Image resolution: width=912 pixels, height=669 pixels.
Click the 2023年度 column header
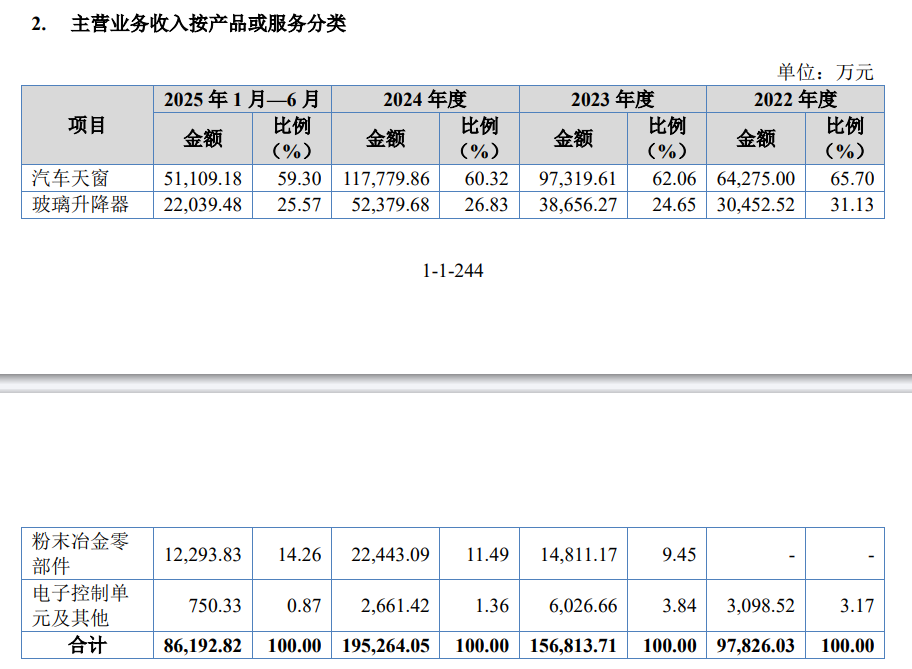[612, 99]
